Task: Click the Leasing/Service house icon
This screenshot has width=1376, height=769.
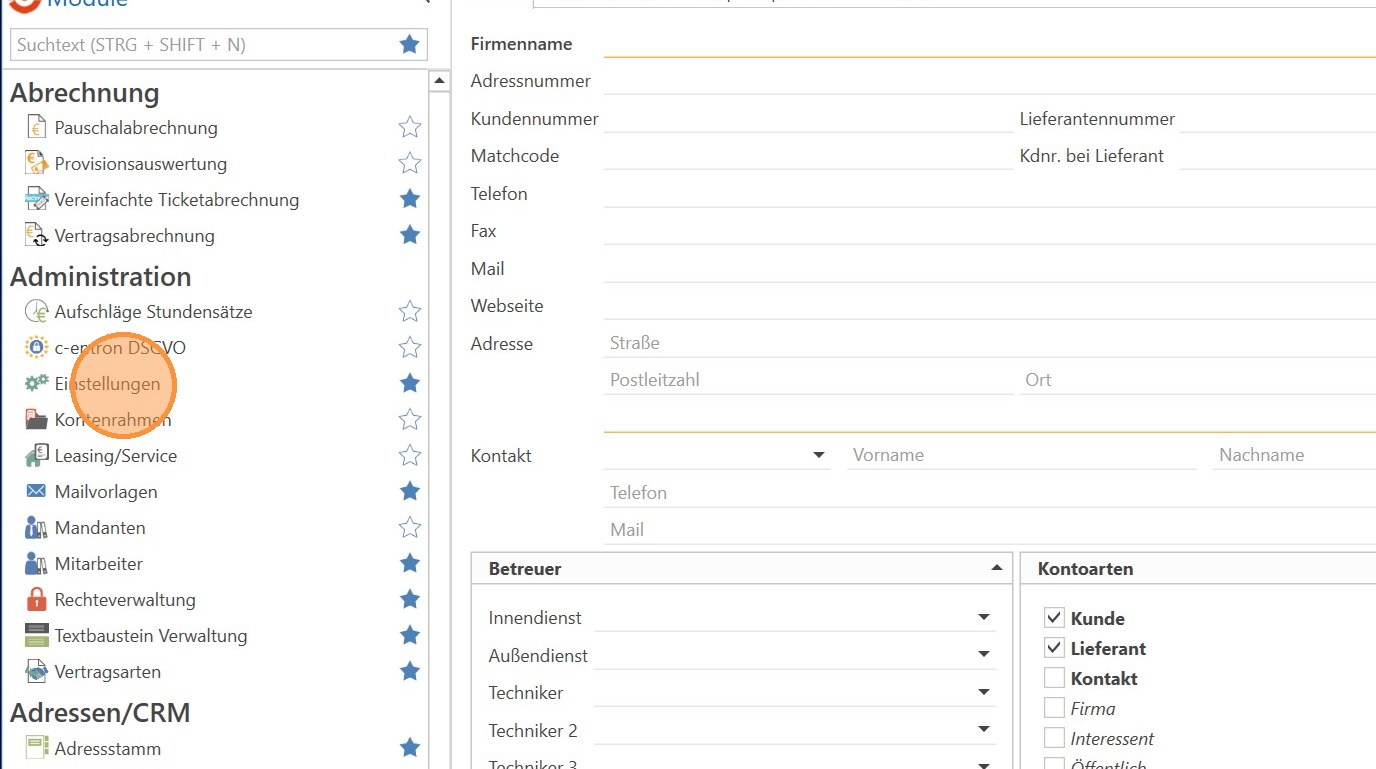Action: tap(37, 456)
